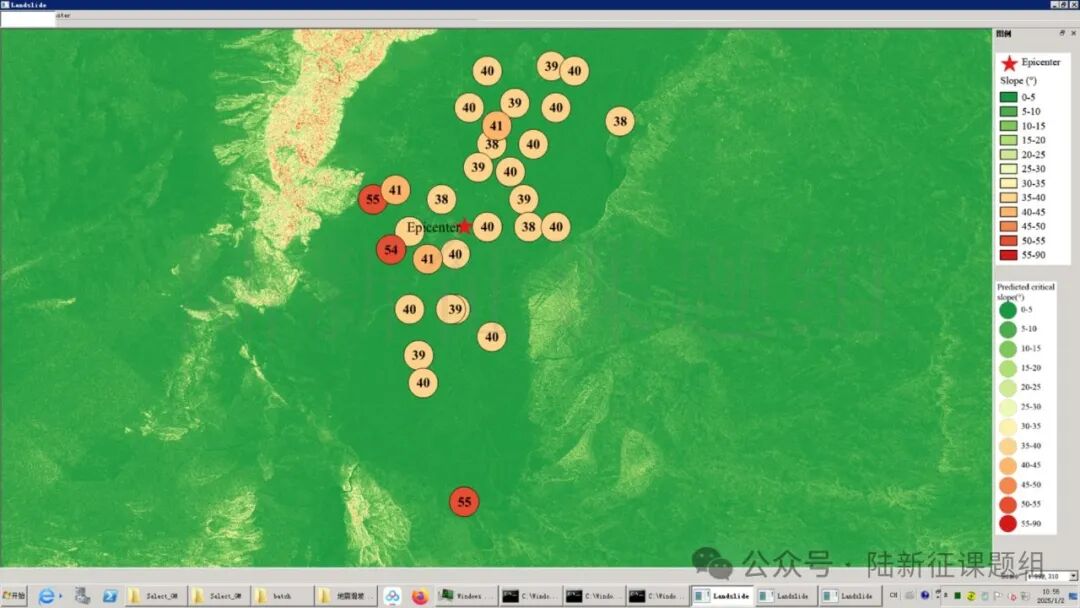This screenshot has width=1080, height=608.
Task: Open the coordinate dropdown in status bar
Action: pos(1073,576)
